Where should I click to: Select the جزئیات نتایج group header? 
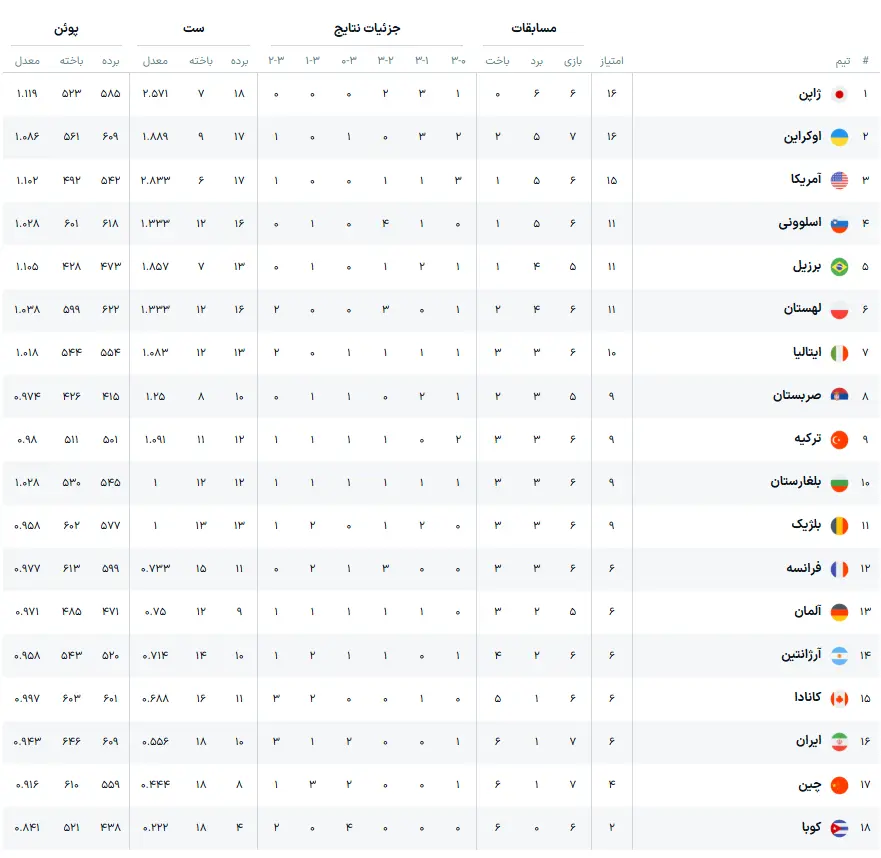(367, 28)
